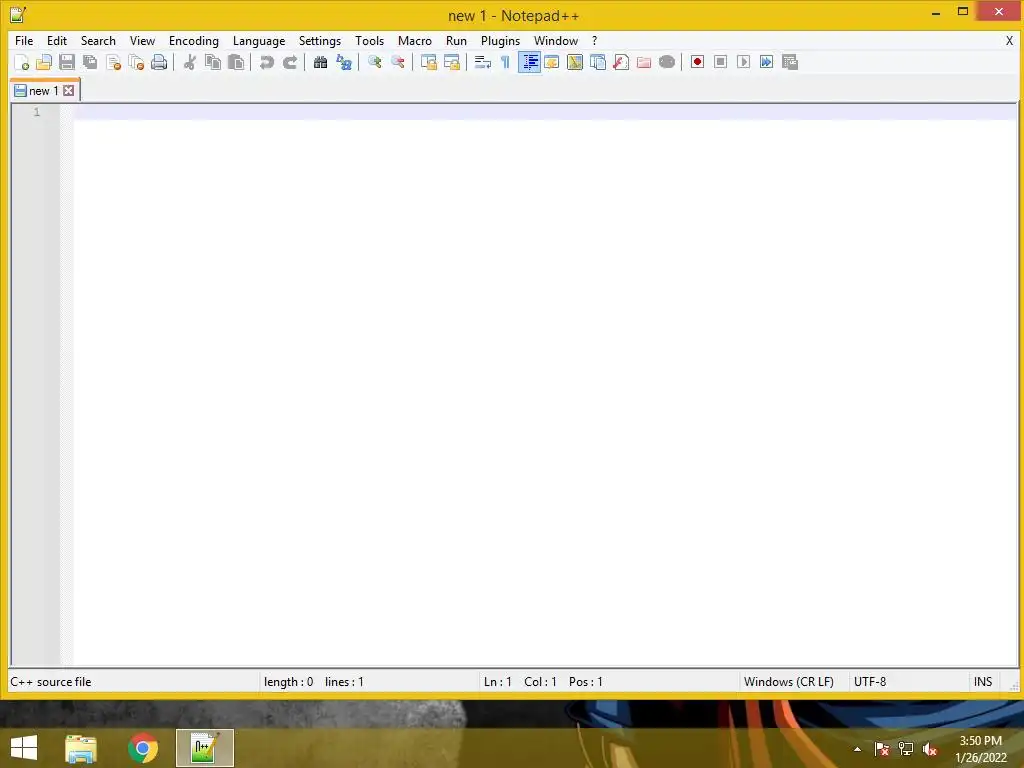This screenshot has height=768, width=1024.
Task: Click the Run macro multiple times icon
Action: (766, 62)
